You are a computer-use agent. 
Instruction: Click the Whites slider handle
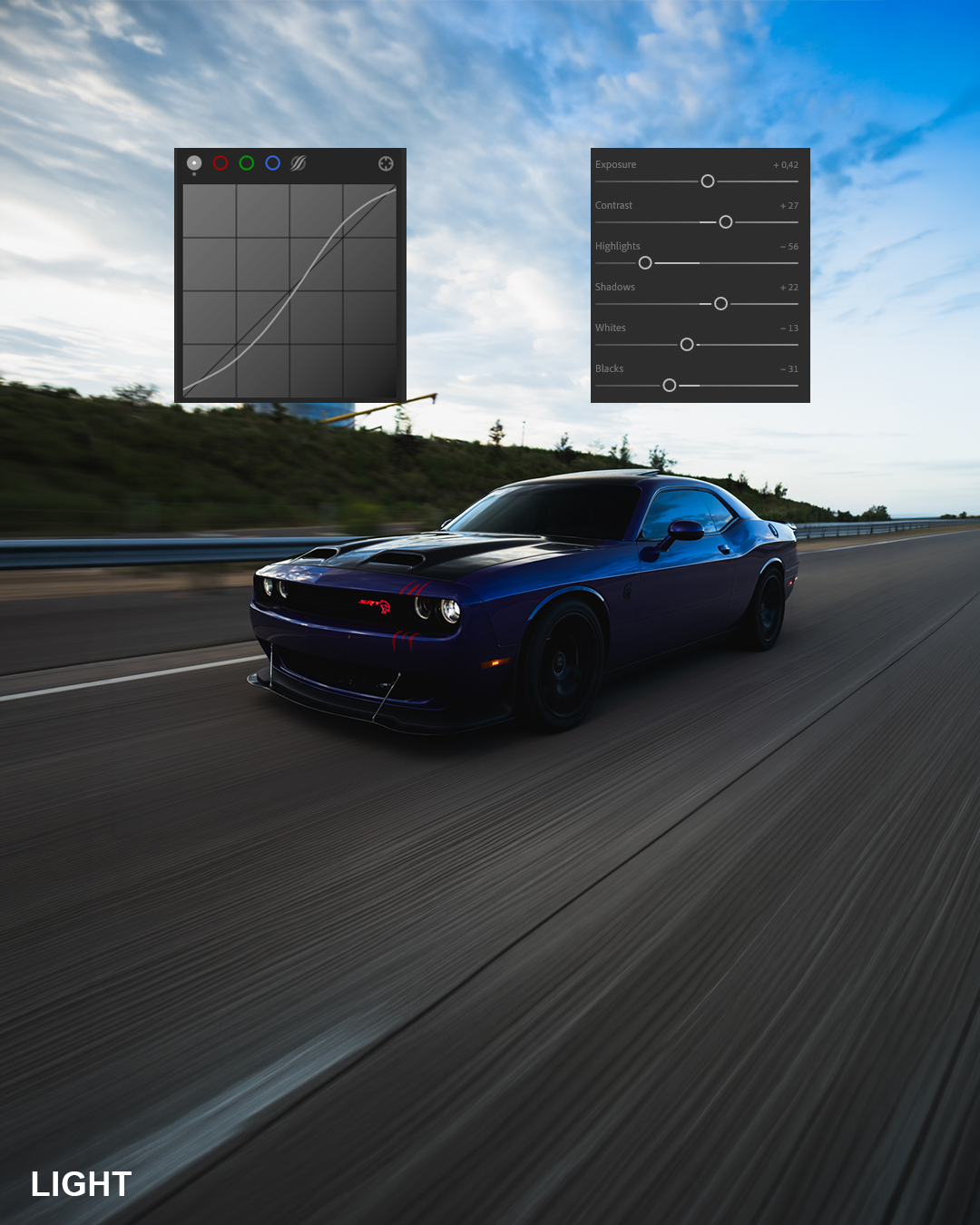pyautogui.click(x=687, y=345)
